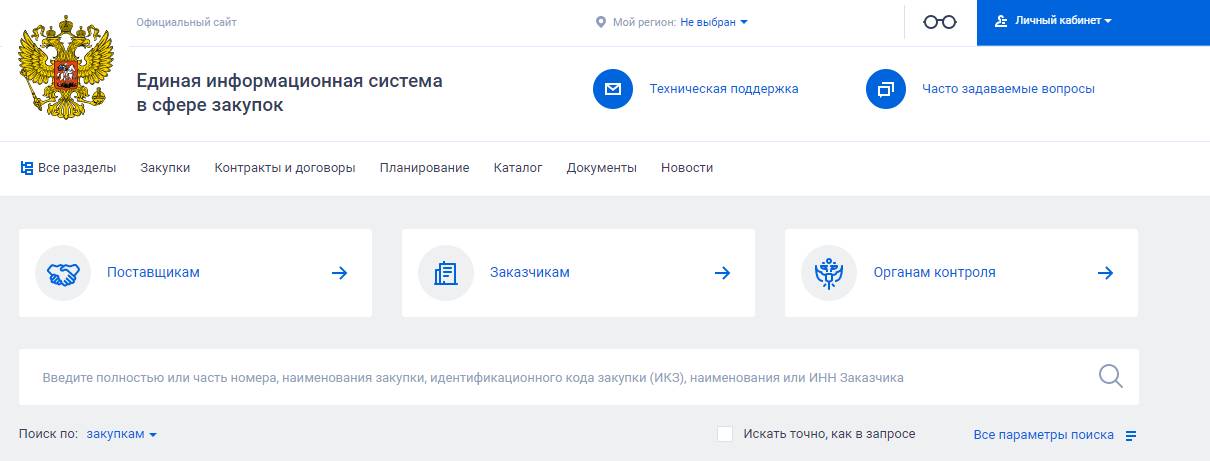Open the Планирование menu item

(424, 168)
